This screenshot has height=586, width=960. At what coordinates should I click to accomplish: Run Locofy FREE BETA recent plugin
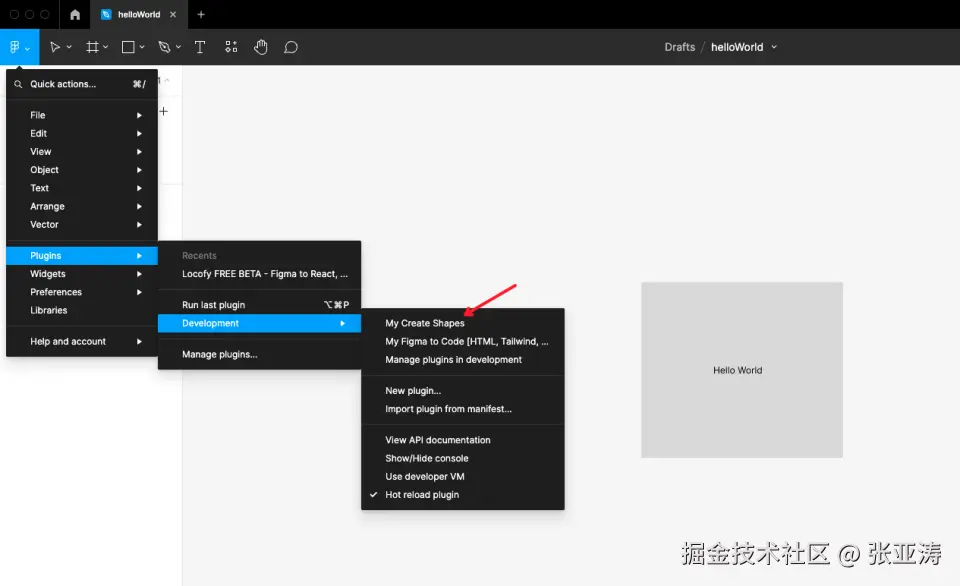pyautogui.click(x=260, y=274)
